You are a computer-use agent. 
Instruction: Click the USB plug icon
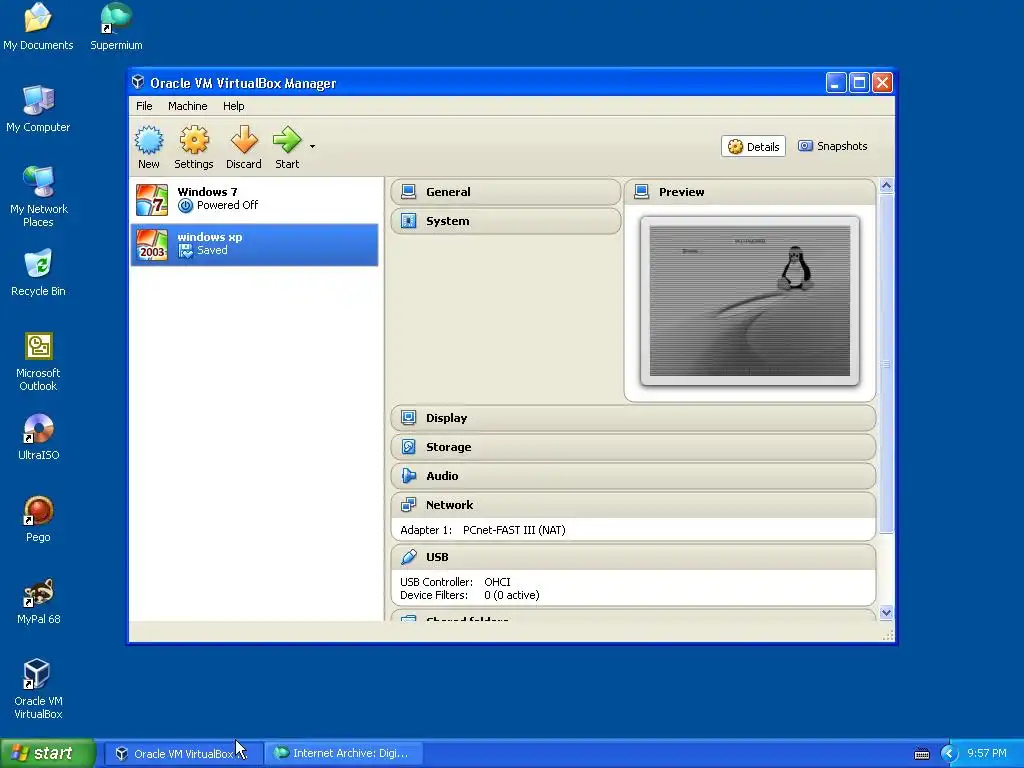pos(409,557)
